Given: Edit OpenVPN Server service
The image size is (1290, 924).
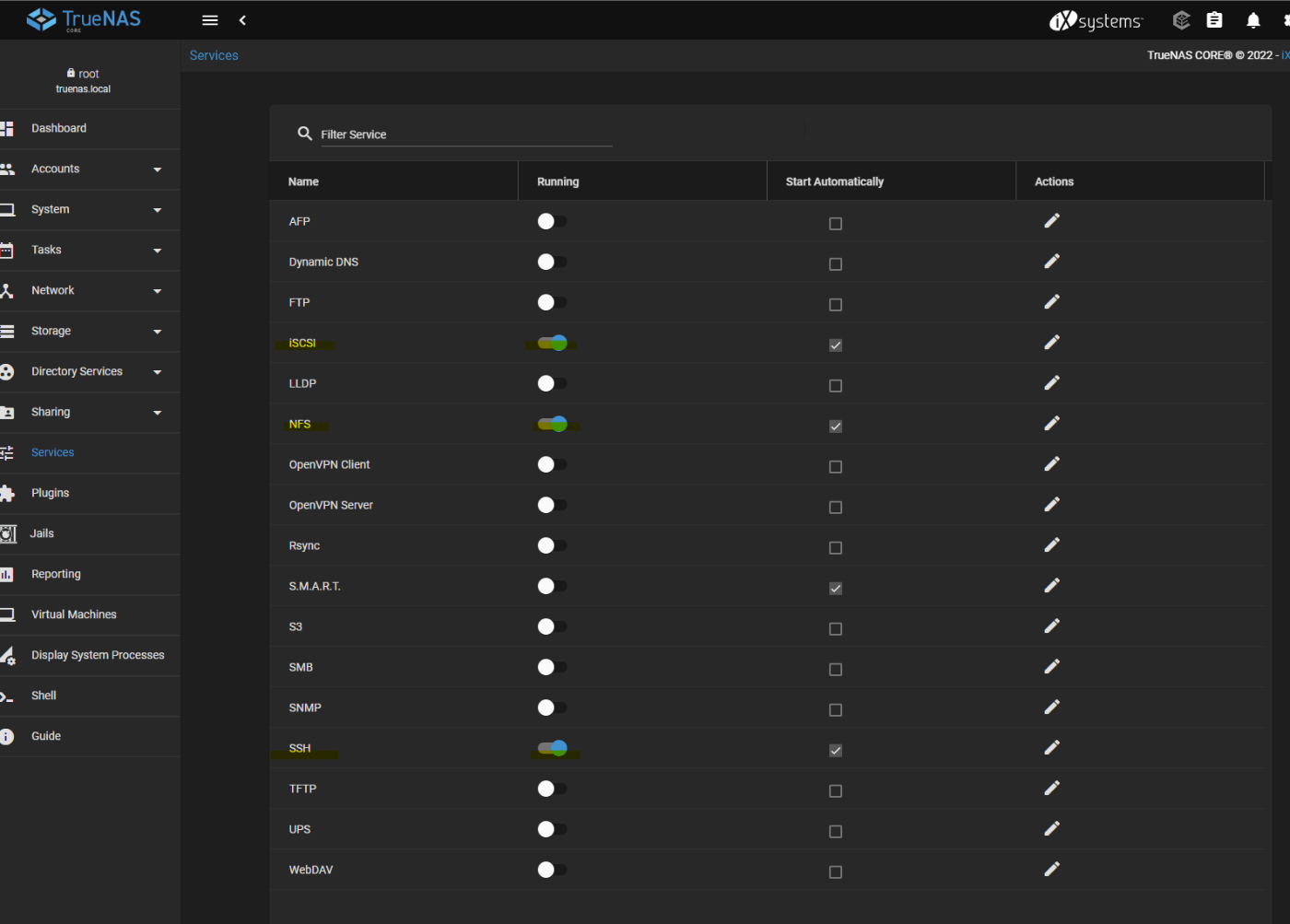Looking at the screenshot, I should tap(1052, 505).
